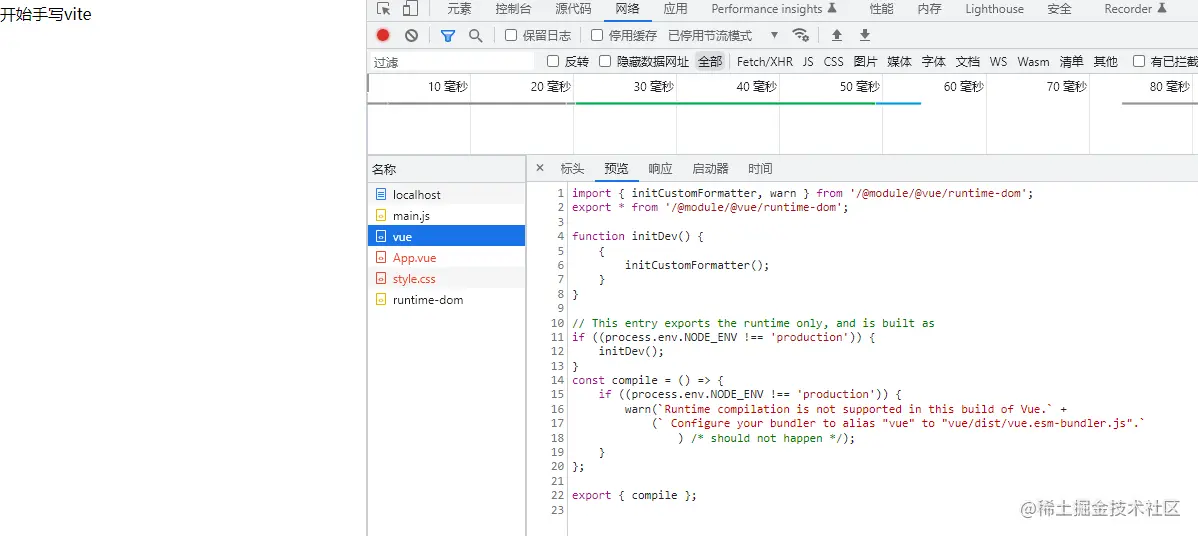Enable the 保留日志 checkbox
Image resolution: width=1198 pixels, height=536 pixels.
(x=511, y=35)
